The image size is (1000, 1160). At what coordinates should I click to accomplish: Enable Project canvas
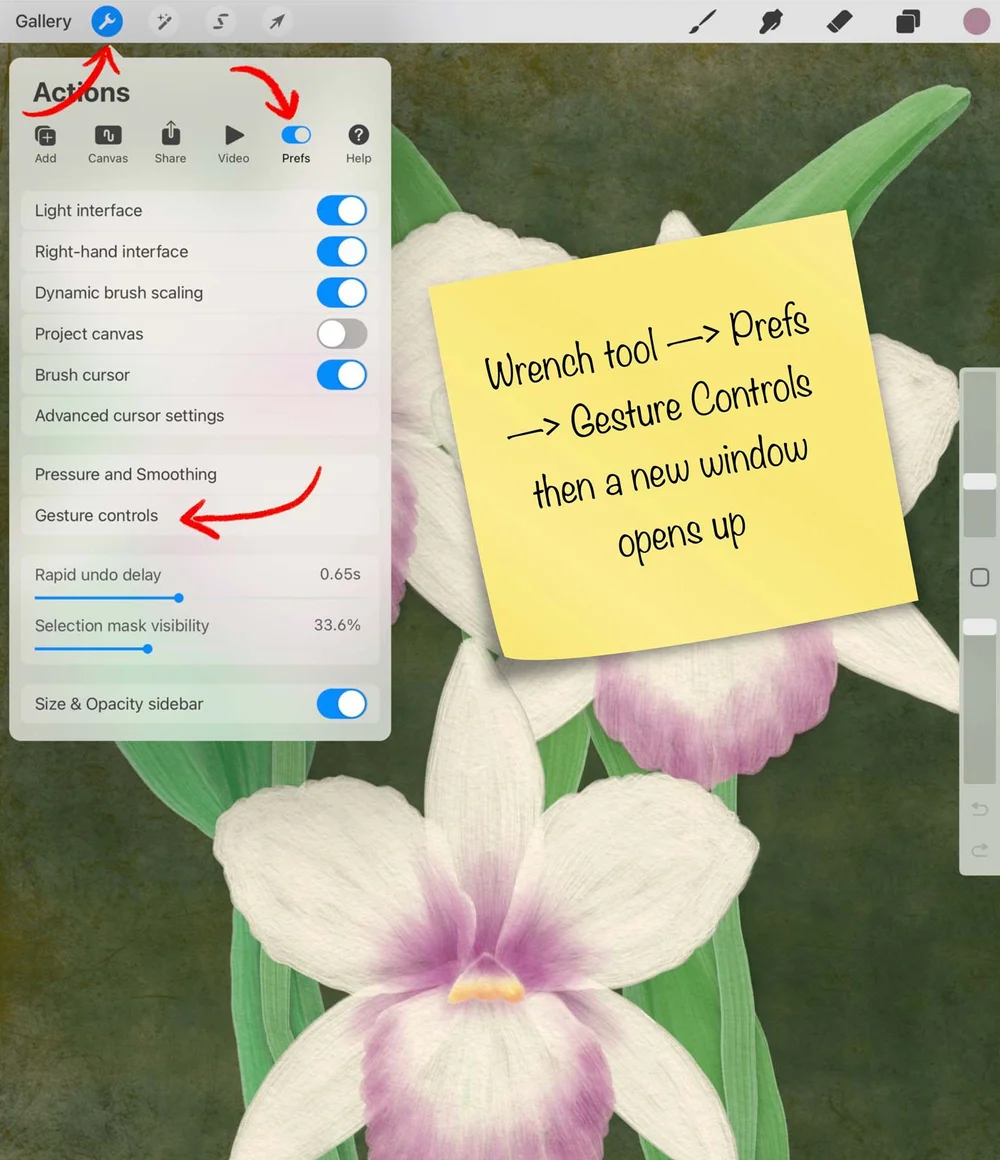341,333
